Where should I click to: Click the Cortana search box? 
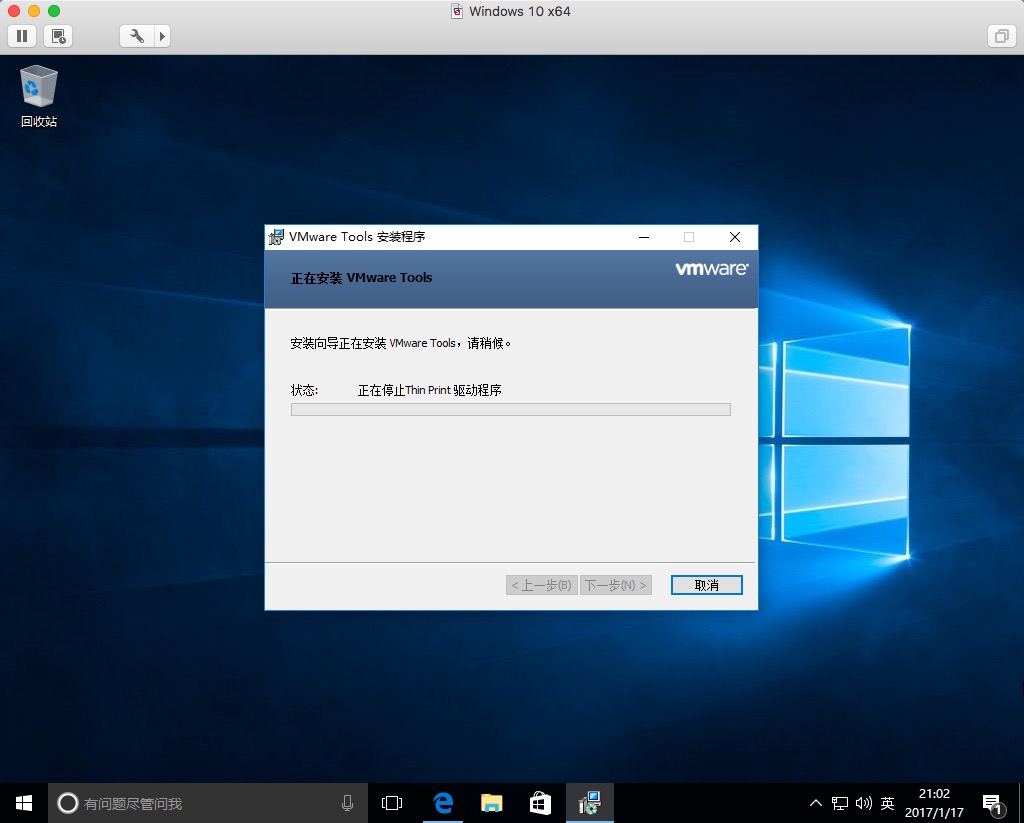[x=206, y=803]
